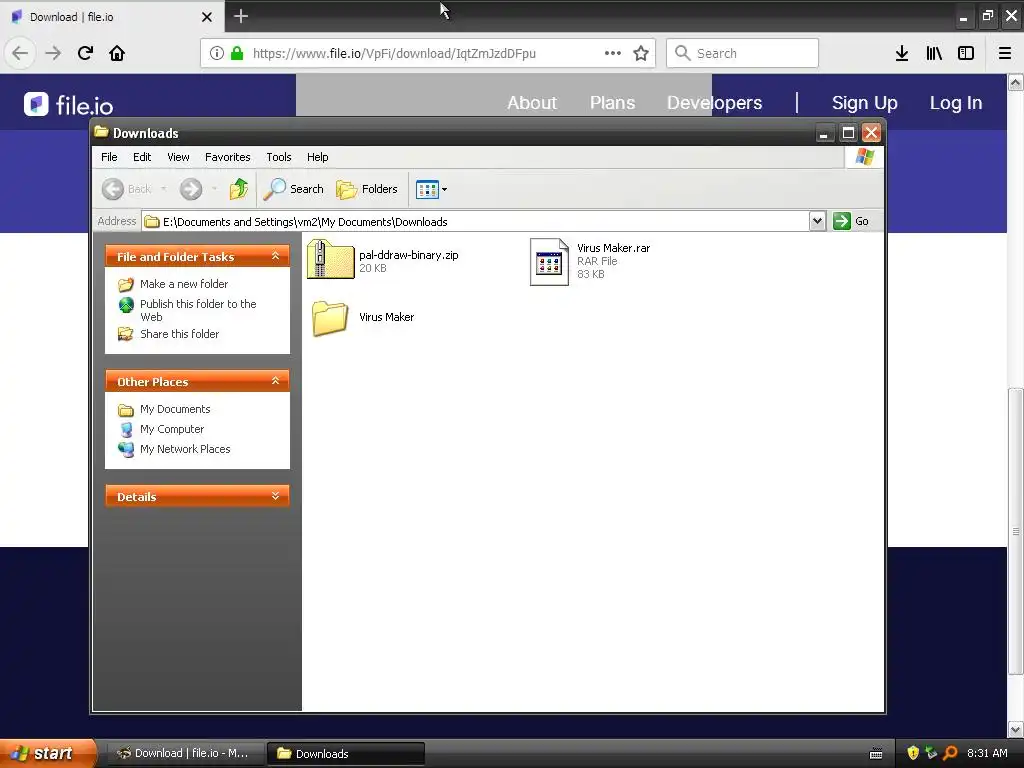Screen dimensions: 1024x768
Task: Bookmark this page with star icon
Action: 641,53
